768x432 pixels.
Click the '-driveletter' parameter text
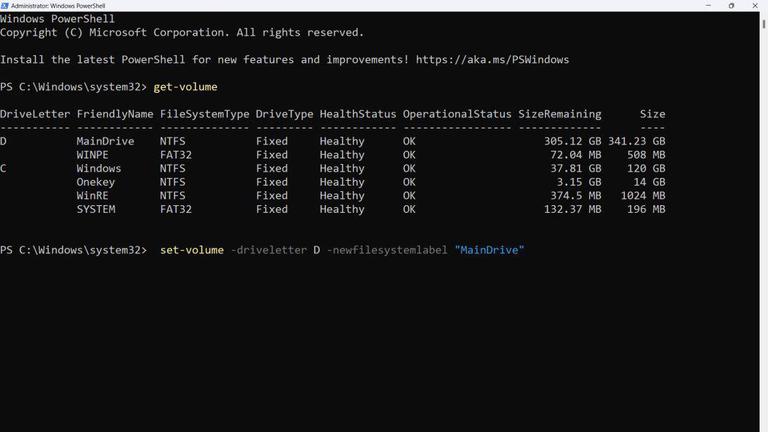click(x=269, y=250)
